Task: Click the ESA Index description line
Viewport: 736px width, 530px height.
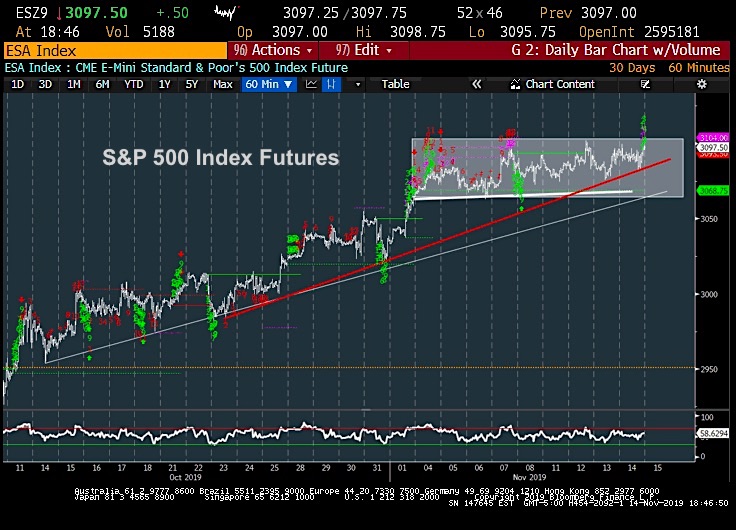Action: coord(176,68)
